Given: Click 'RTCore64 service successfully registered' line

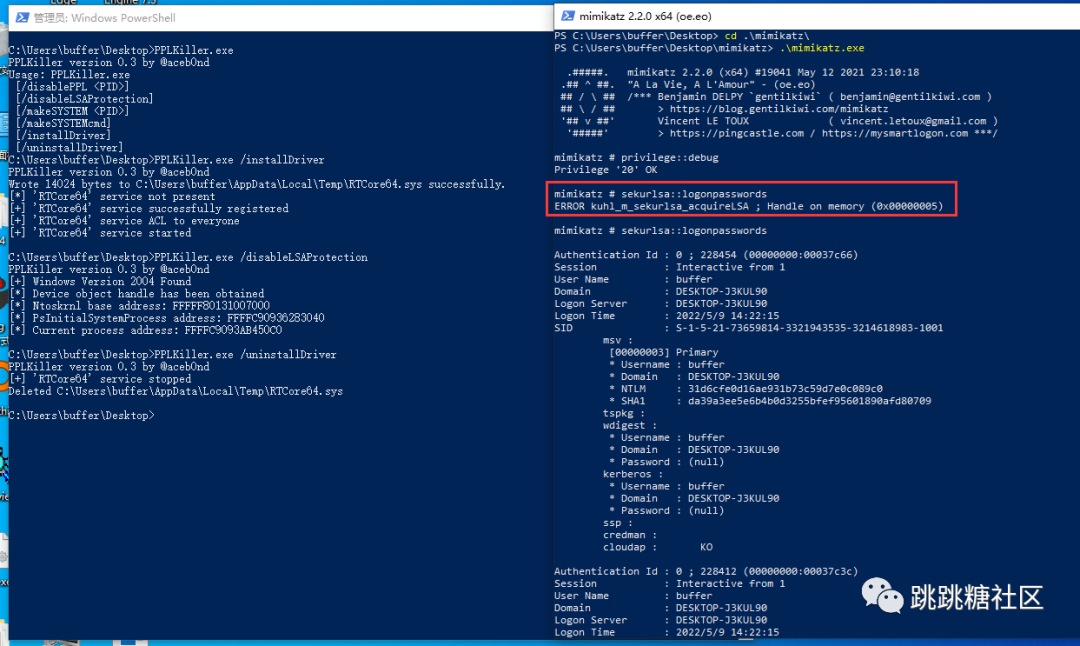Looking at the screenshot, I should point(149,209).
